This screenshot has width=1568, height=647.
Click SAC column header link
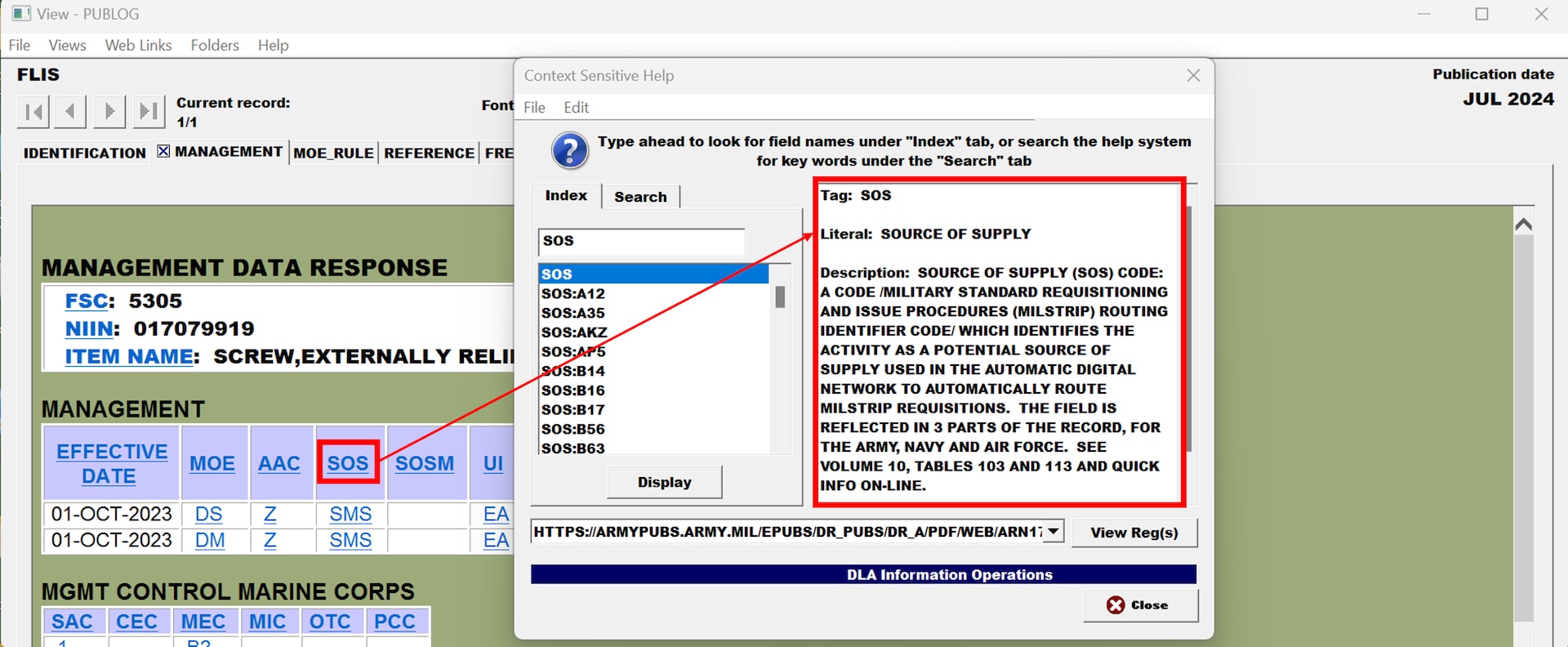click(72, 622)
